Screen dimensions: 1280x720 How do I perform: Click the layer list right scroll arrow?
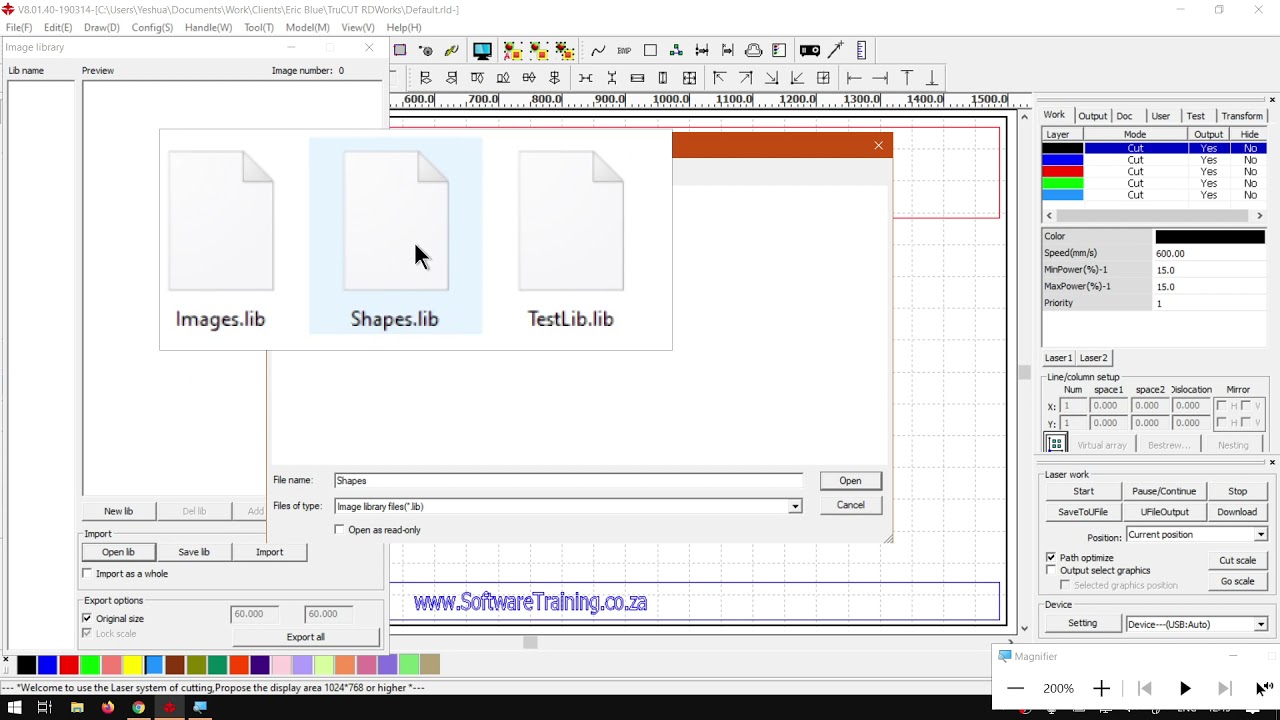(1260, 215)
